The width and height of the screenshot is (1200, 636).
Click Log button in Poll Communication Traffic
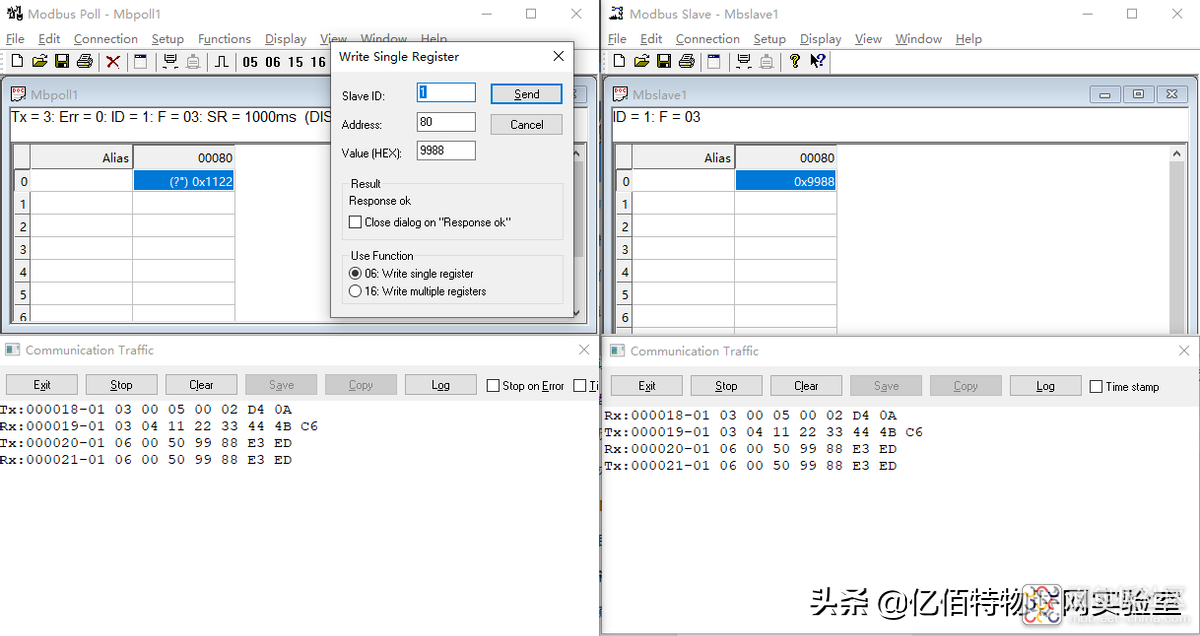click(440, 385)
